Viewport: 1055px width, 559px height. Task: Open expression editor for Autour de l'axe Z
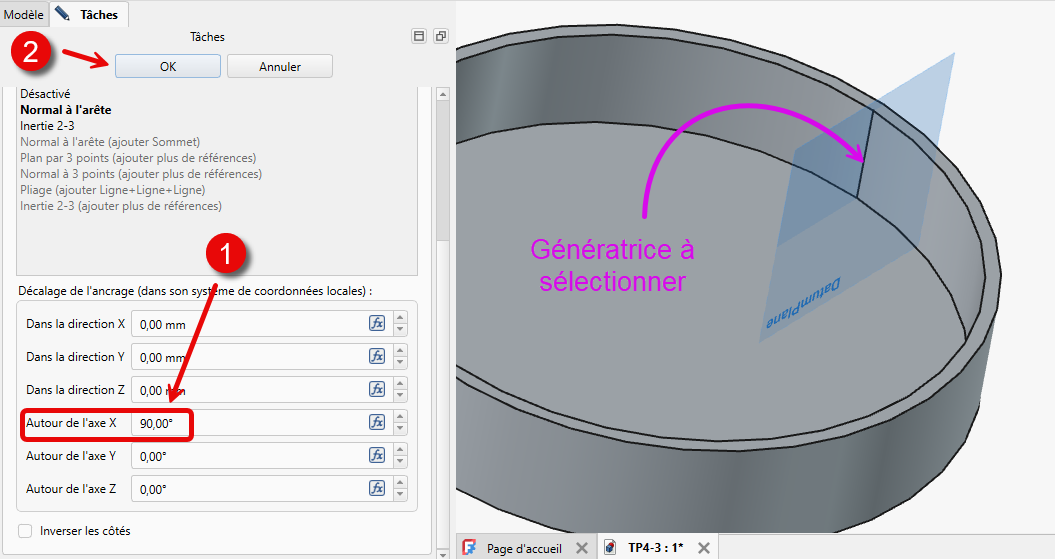(x=377, y=488)
